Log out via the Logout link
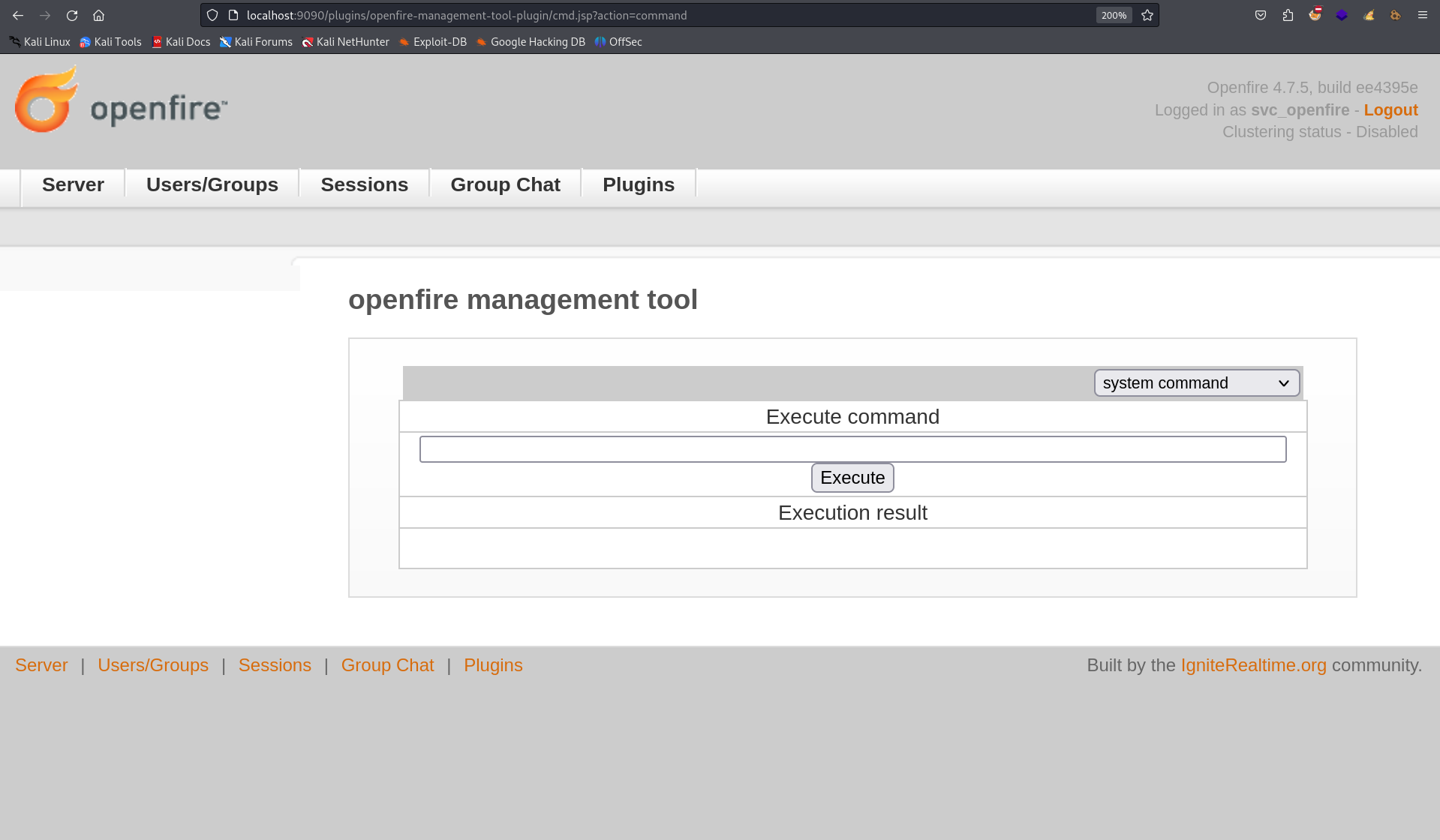Viewport: 1440px width, 840px height. pos(1390,110)
